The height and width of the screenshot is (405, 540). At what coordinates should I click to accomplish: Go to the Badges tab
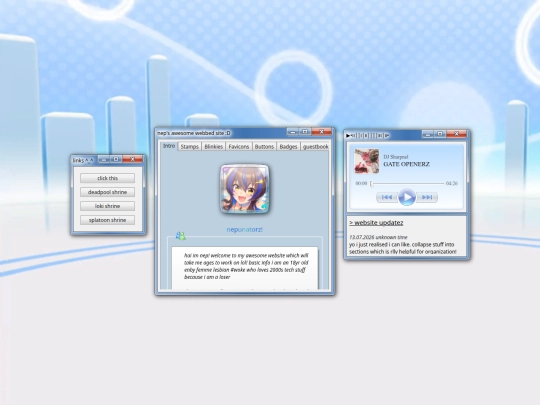(288, 147)
